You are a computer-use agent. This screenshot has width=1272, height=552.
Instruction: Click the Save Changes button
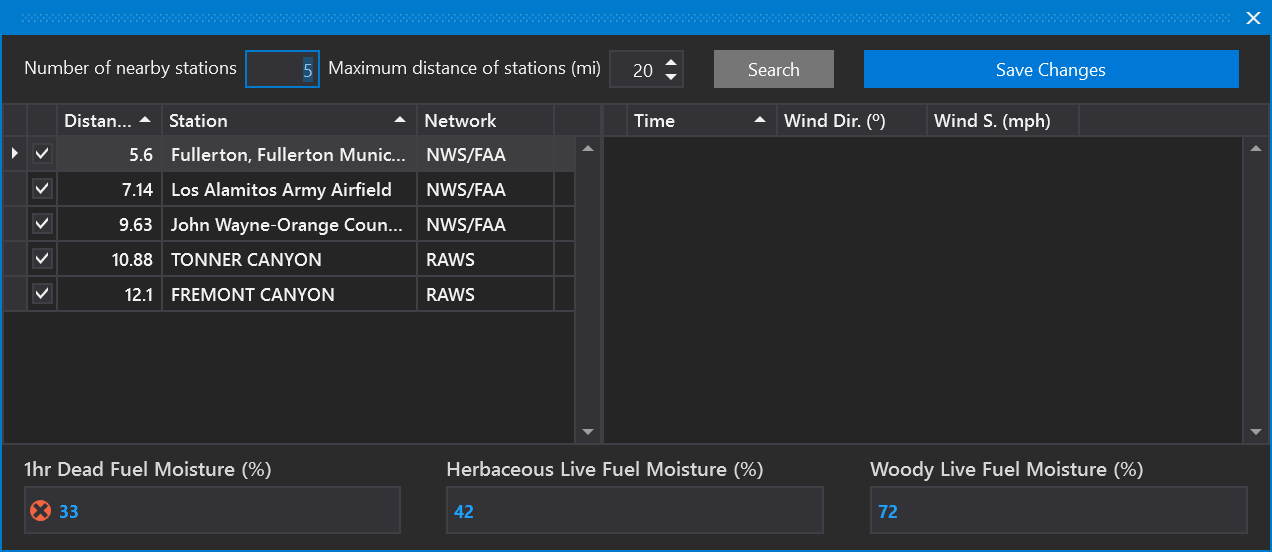(x=1050, y=70)
